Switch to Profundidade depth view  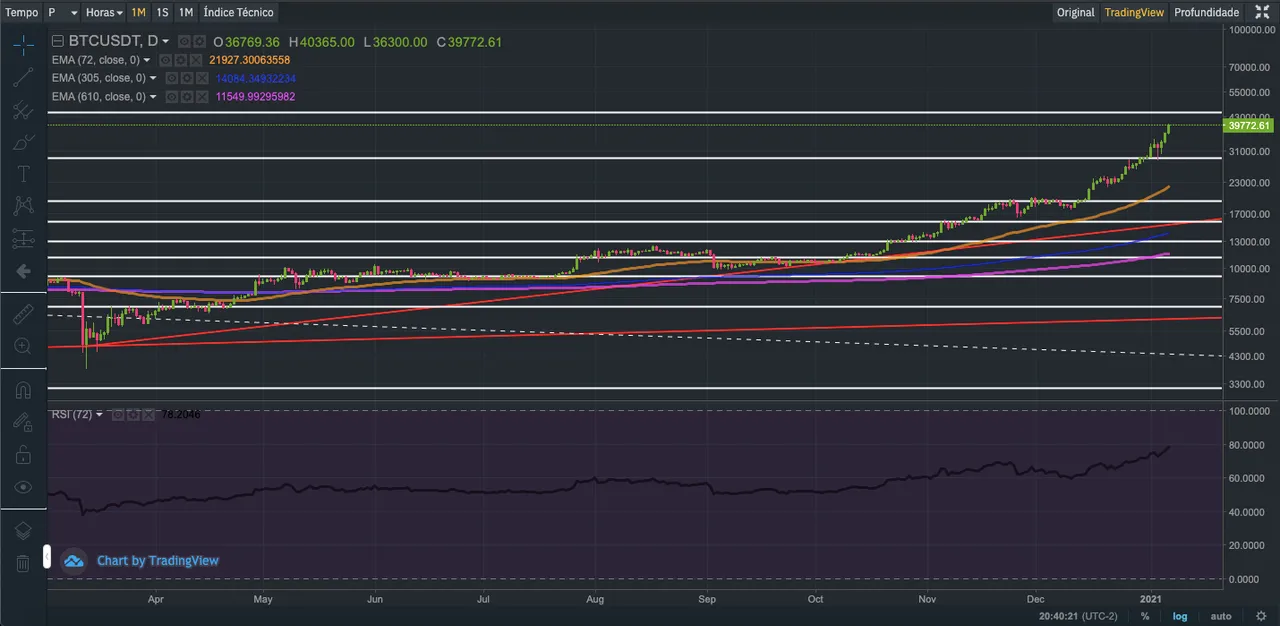[1206, 12]
